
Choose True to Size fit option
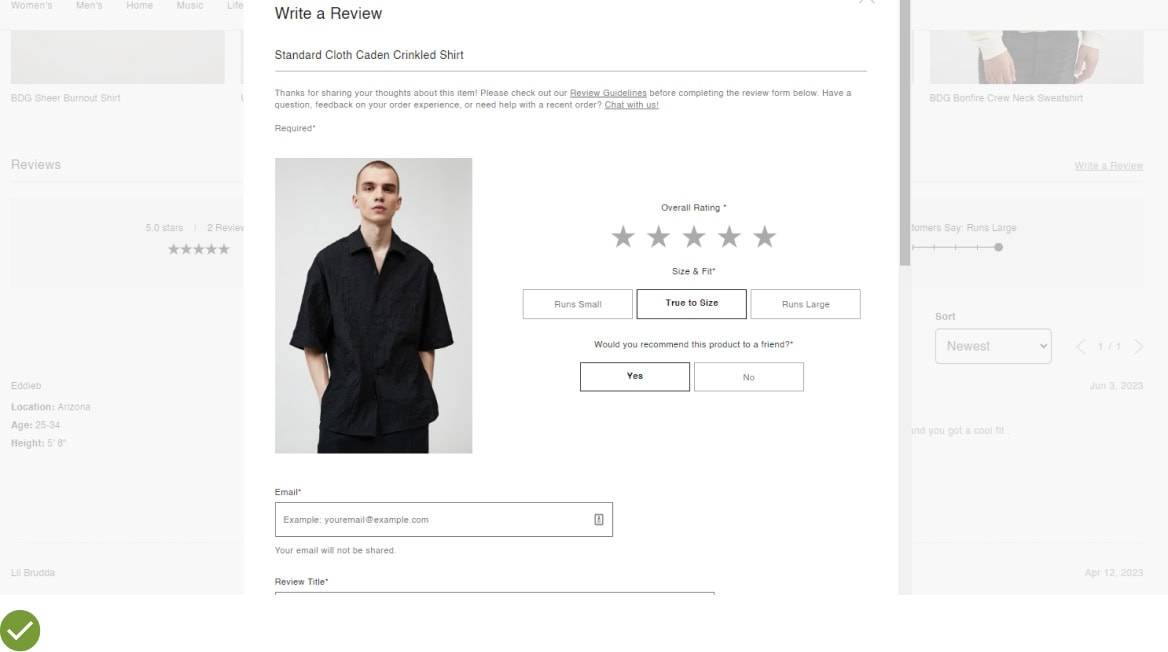click(x=691, y=304)
